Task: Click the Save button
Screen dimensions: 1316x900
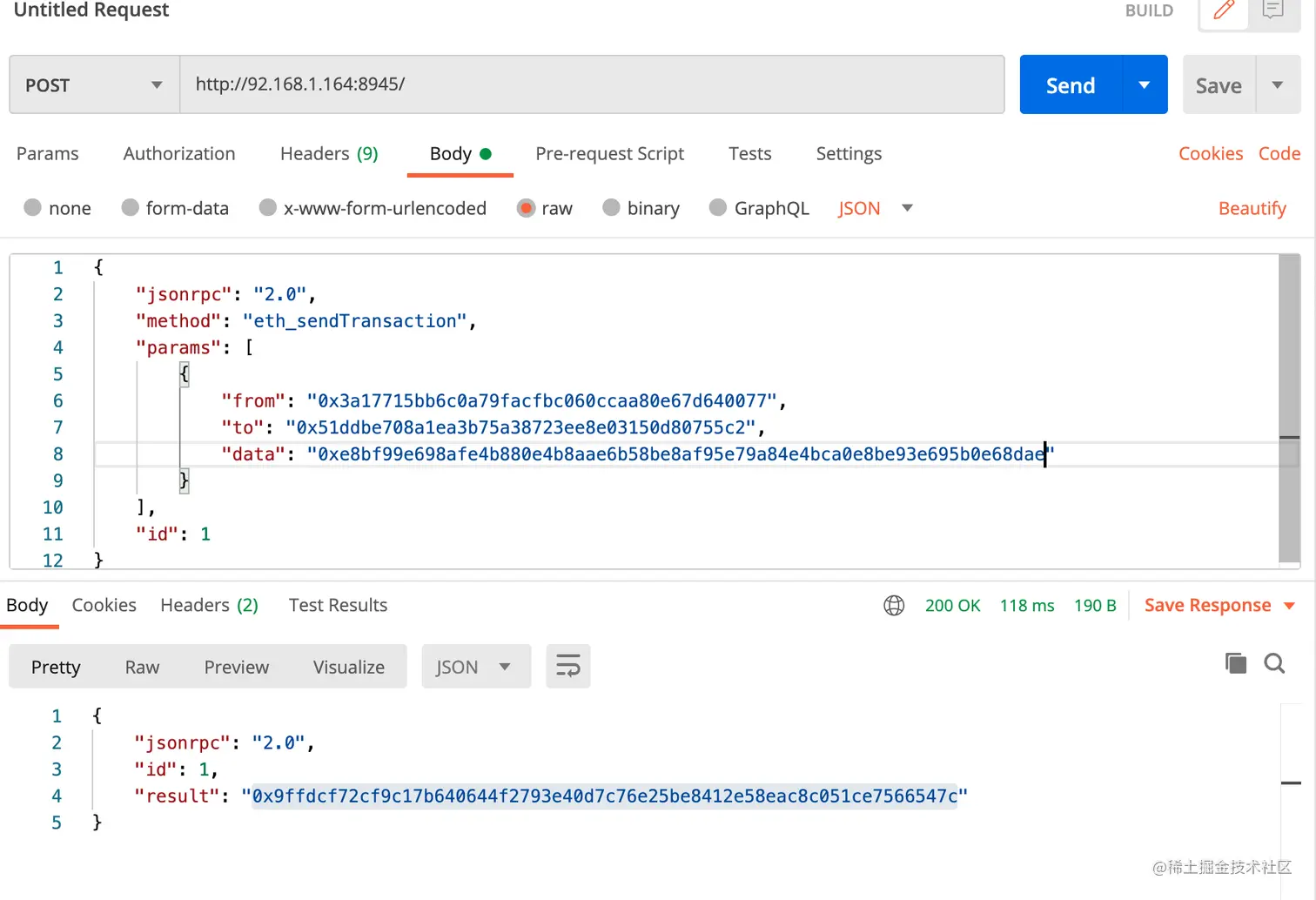Action: pos(1219,85)
